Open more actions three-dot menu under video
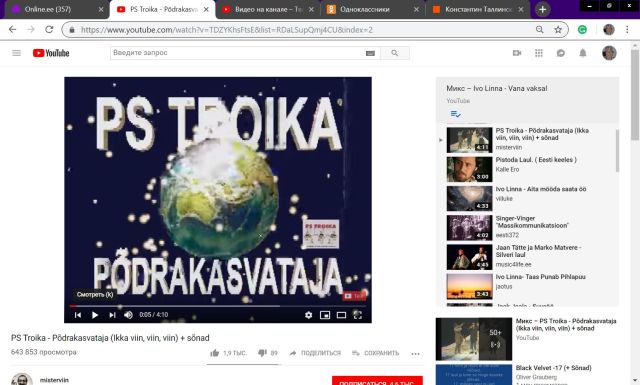This screenshot has width=640, height=385. tap(416, 354)
